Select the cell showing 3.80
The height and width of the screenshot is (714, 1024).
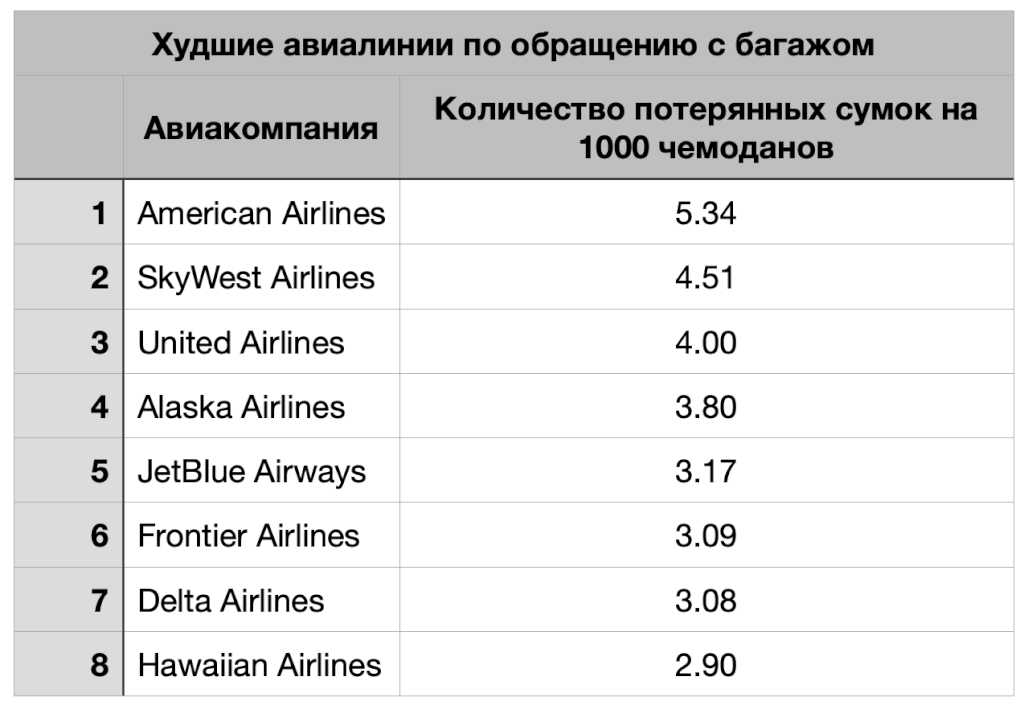(705, 407)
